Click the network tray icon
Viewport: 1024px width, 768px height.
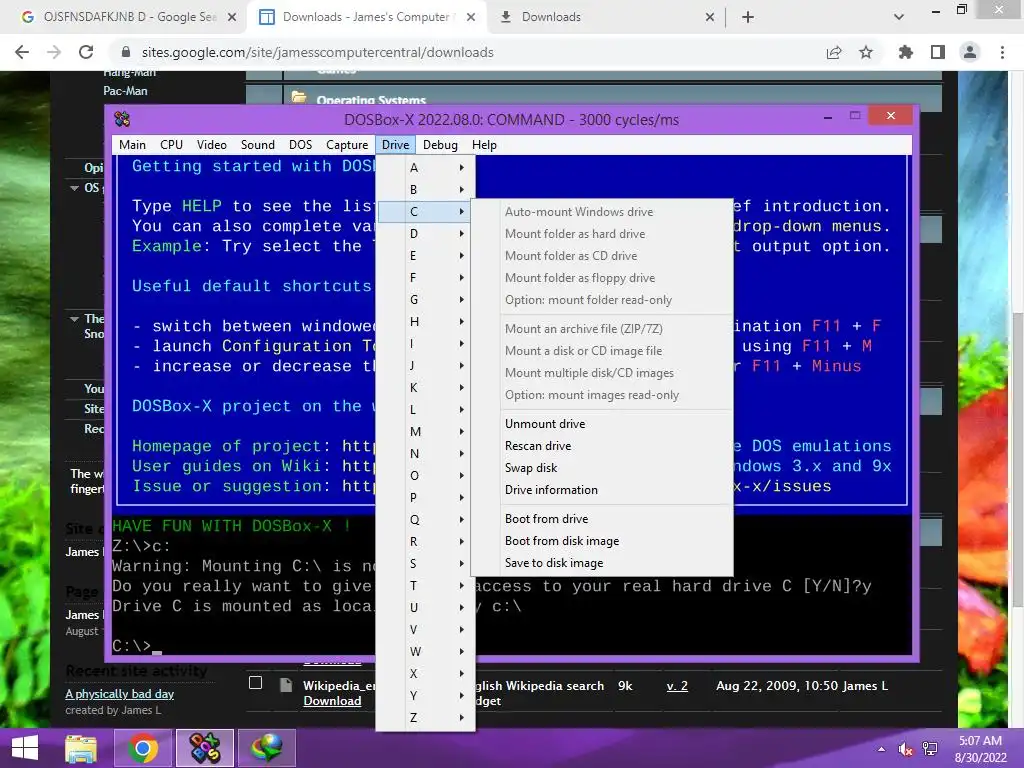[x=930, y=749]
